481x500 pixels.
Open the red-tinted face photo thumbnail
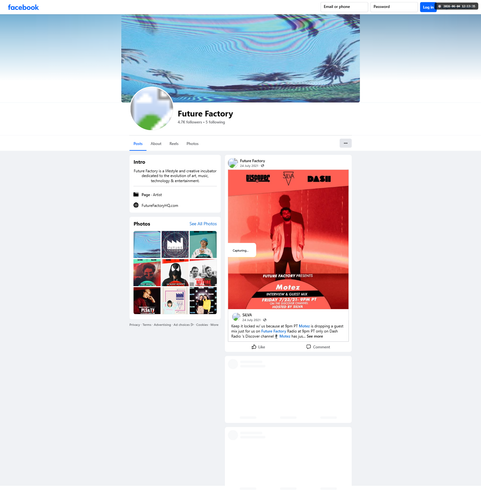pos(147,273)
